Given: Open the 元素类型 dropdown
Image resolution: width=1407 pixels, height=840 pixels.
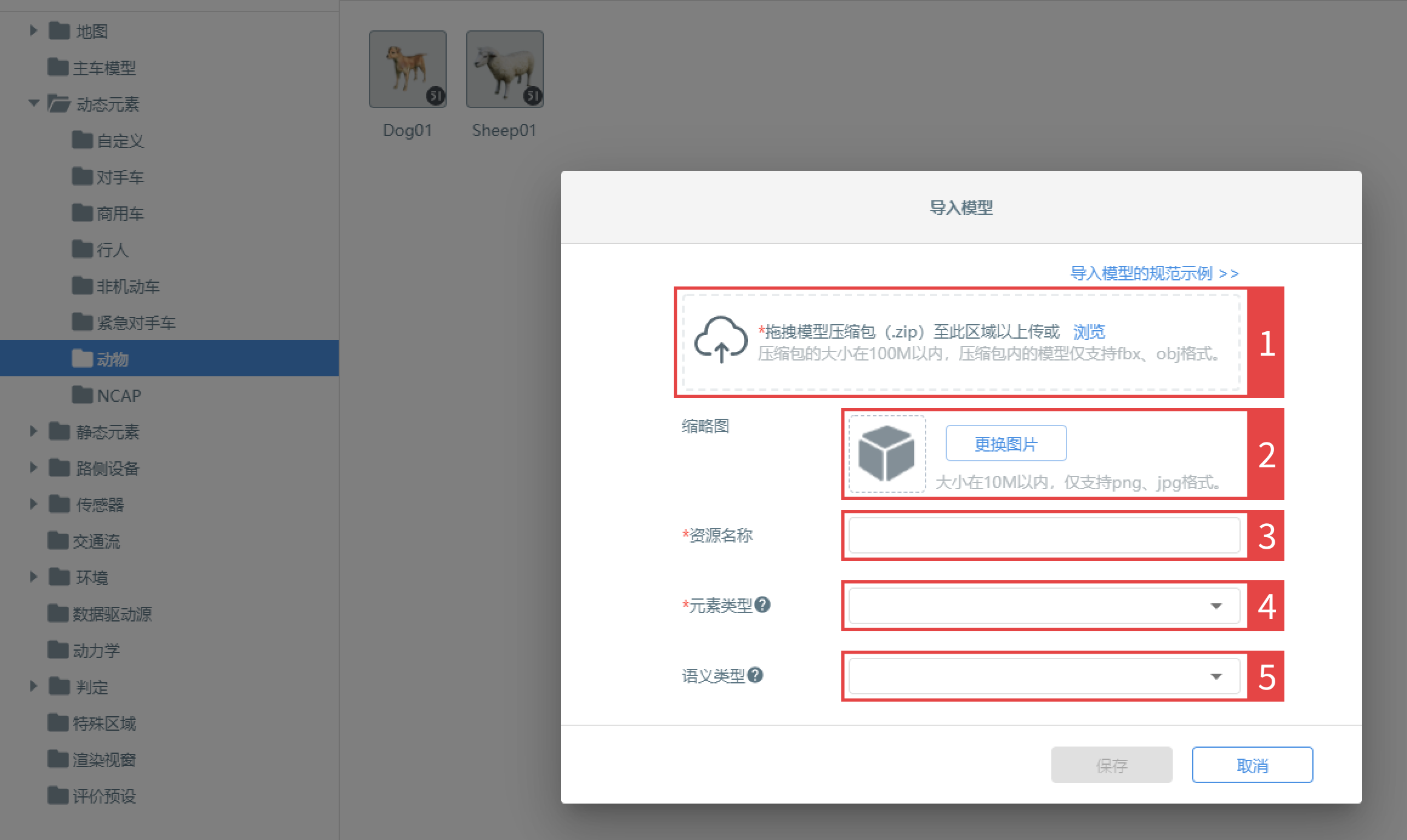Looking at the screenshot, I should pos(1044,606).
